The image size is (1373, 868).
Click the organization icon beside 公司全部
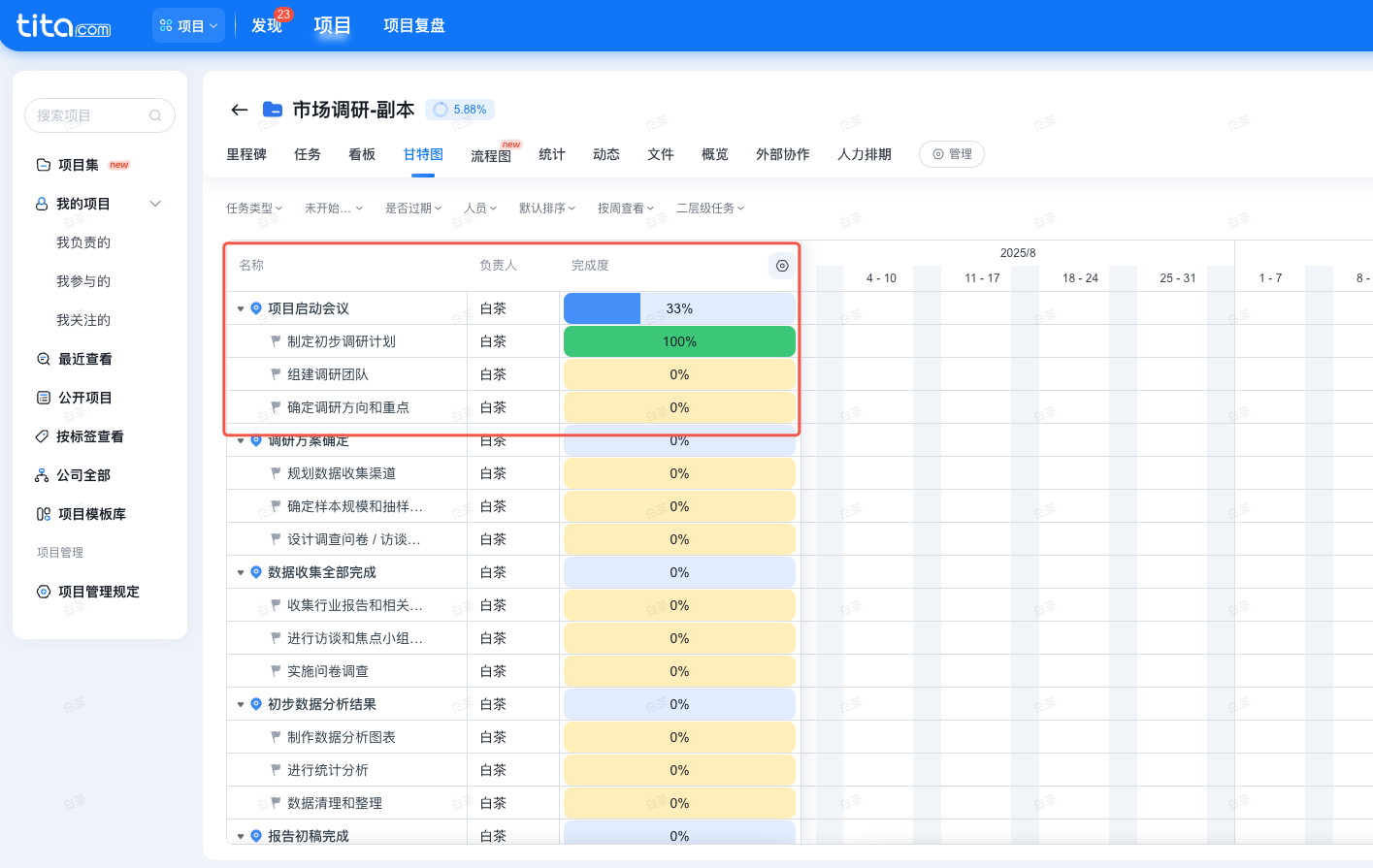[41, 475]
